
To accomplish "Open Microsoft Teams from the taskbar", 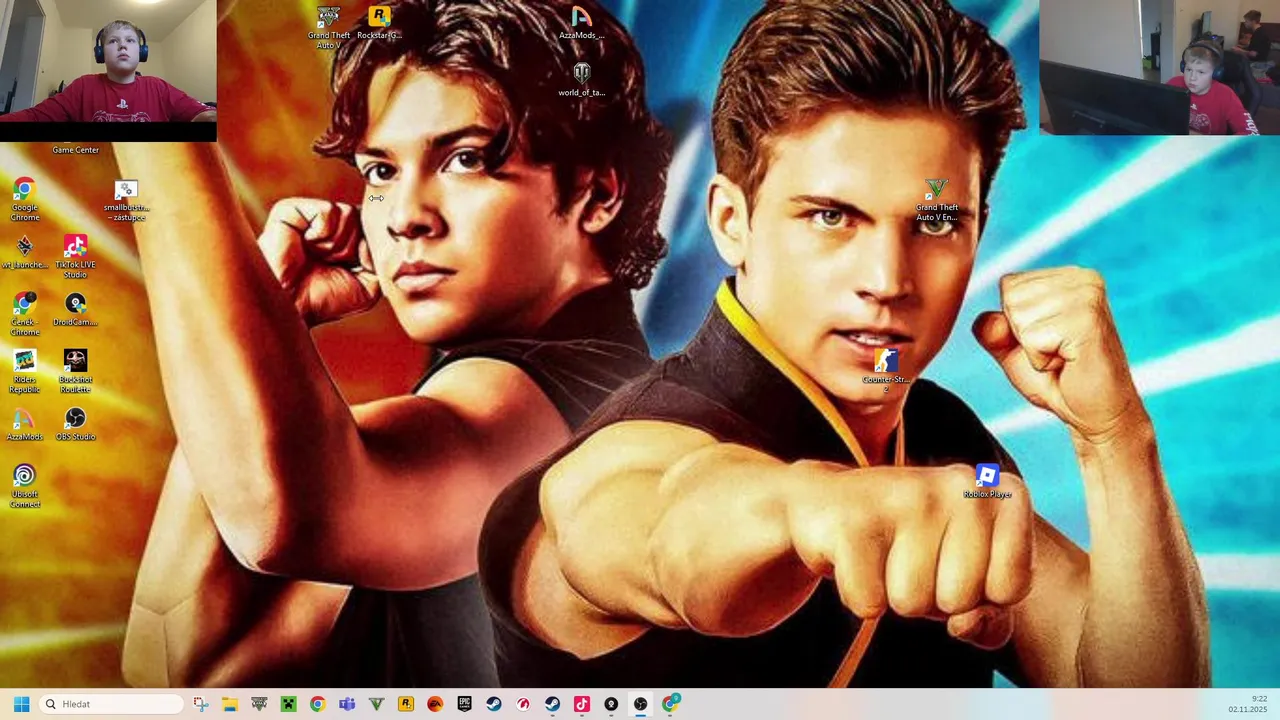I will [347, 704].
